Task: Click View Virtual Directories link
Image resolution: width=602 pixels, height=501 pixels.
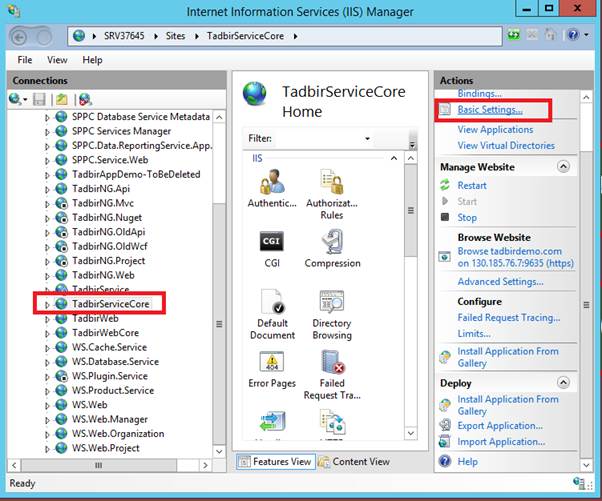Action: pyautogui.click(x=506, y=146)
